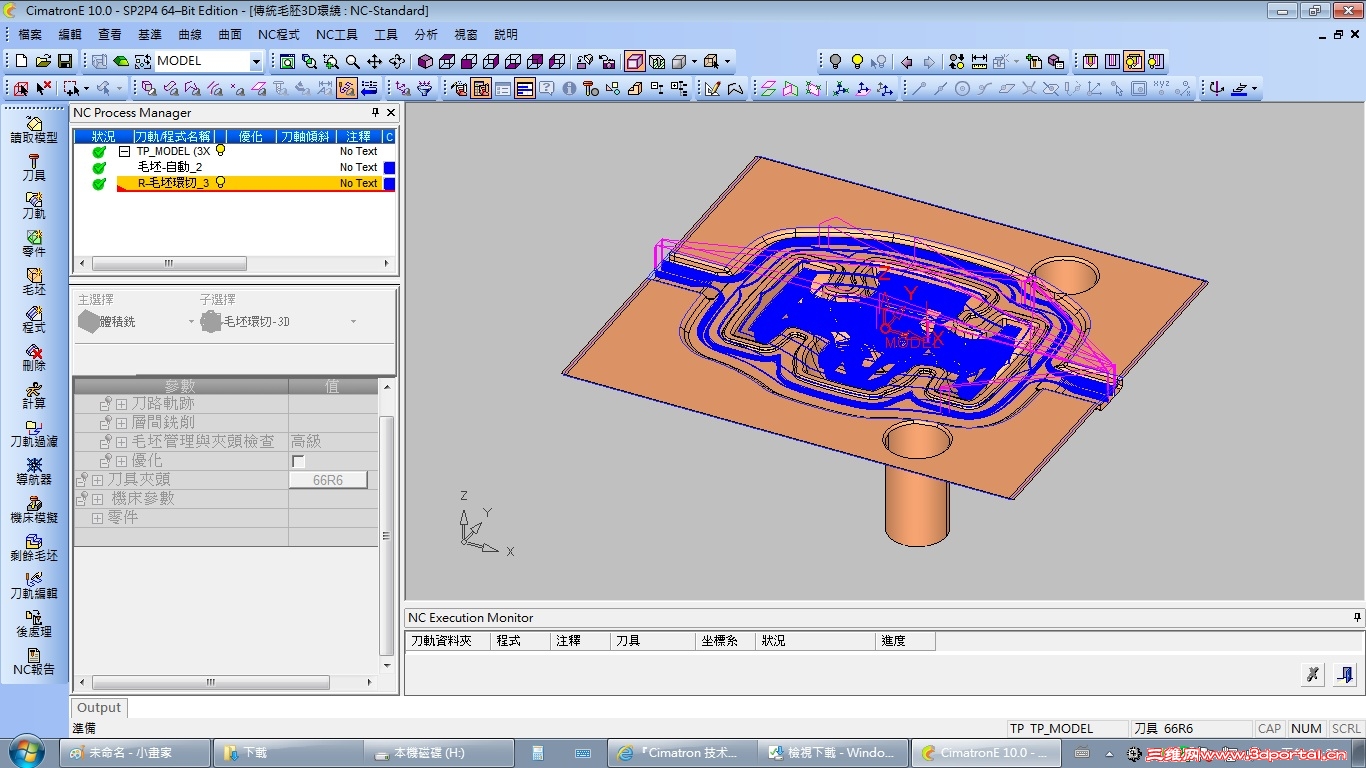Click the Save floppy disk toolbar icon

pyautogui.click(x=65, y=61)
